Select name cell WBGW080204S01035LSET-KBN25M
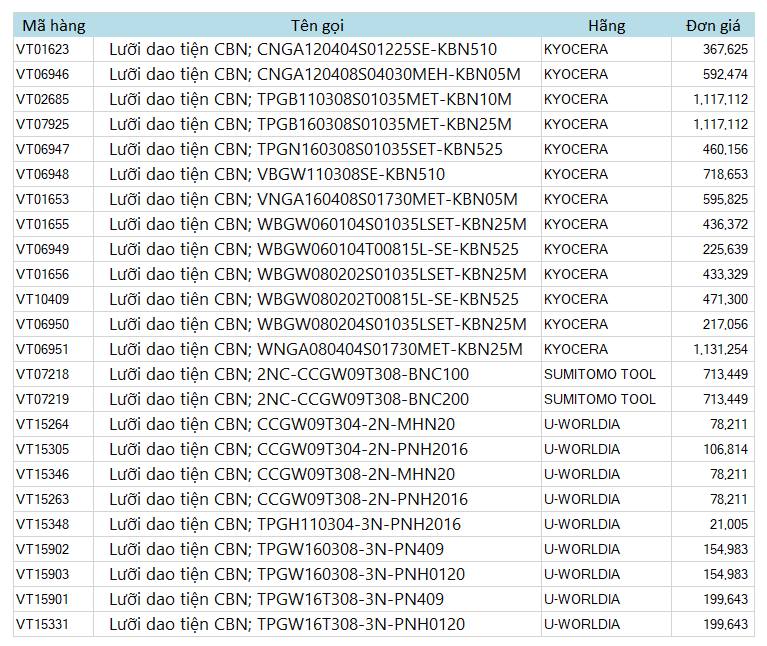The image size is (767, 646). [x=317, y=324]
